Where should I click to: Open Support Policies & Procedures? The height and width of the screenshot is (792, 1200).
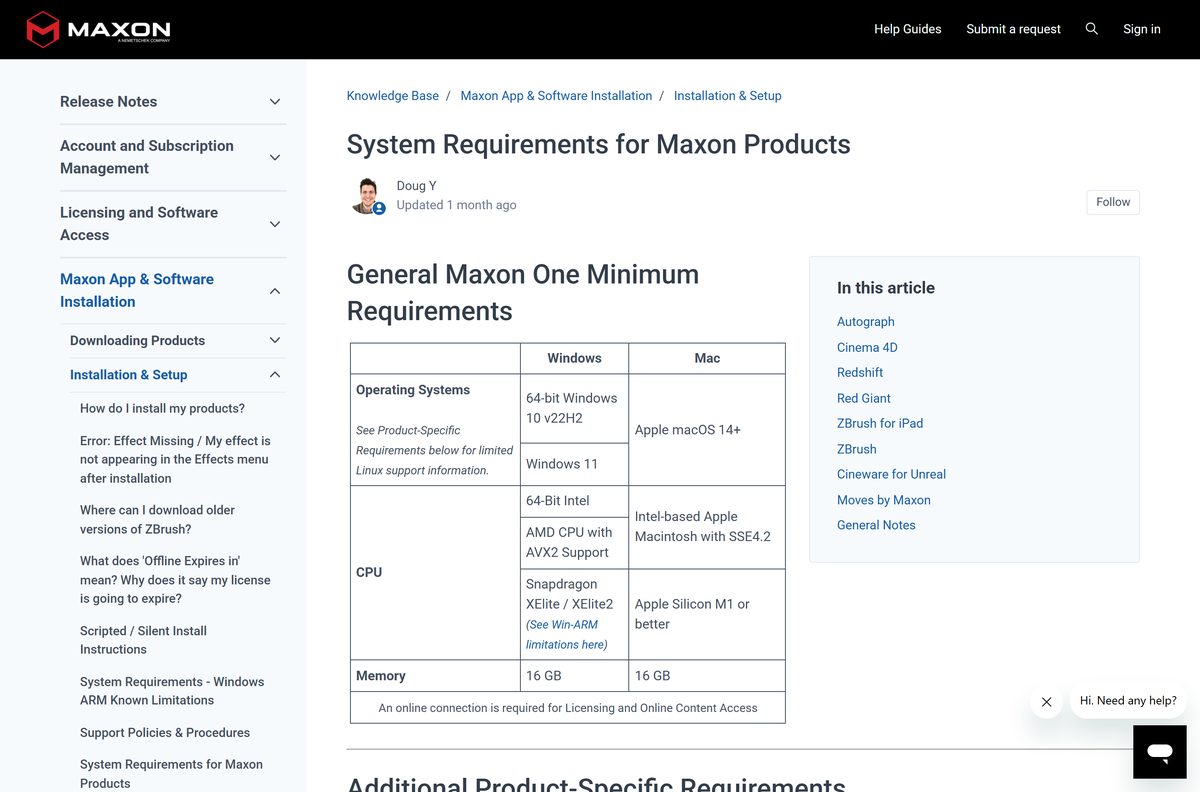point(165,733)
